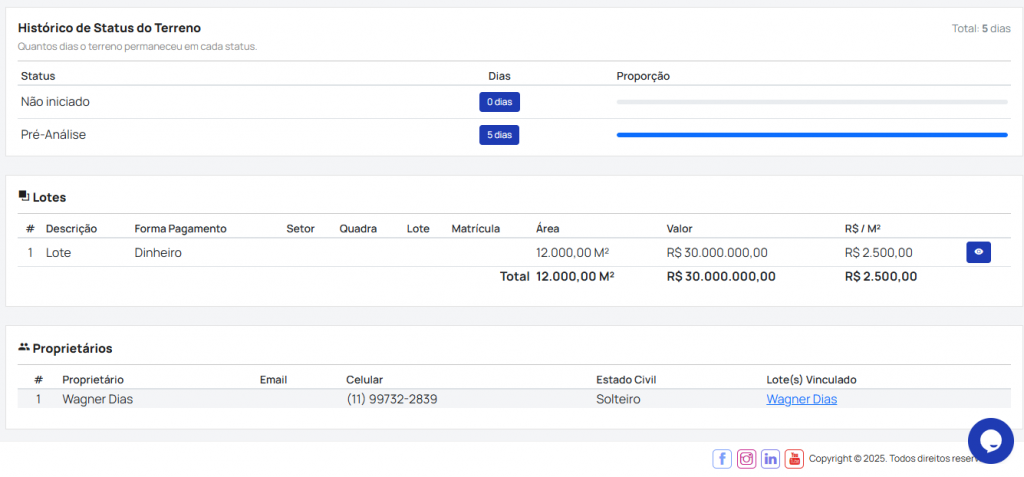Click the Lotes section icon
The width and height of the screenshot is (1024, 477).
click(x=24, y=197)
